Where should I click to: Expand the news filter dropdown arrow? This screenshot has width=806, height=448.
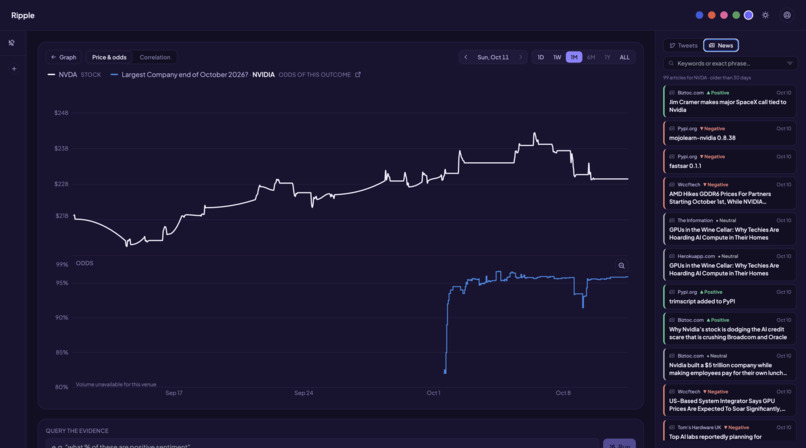(790, 63)
